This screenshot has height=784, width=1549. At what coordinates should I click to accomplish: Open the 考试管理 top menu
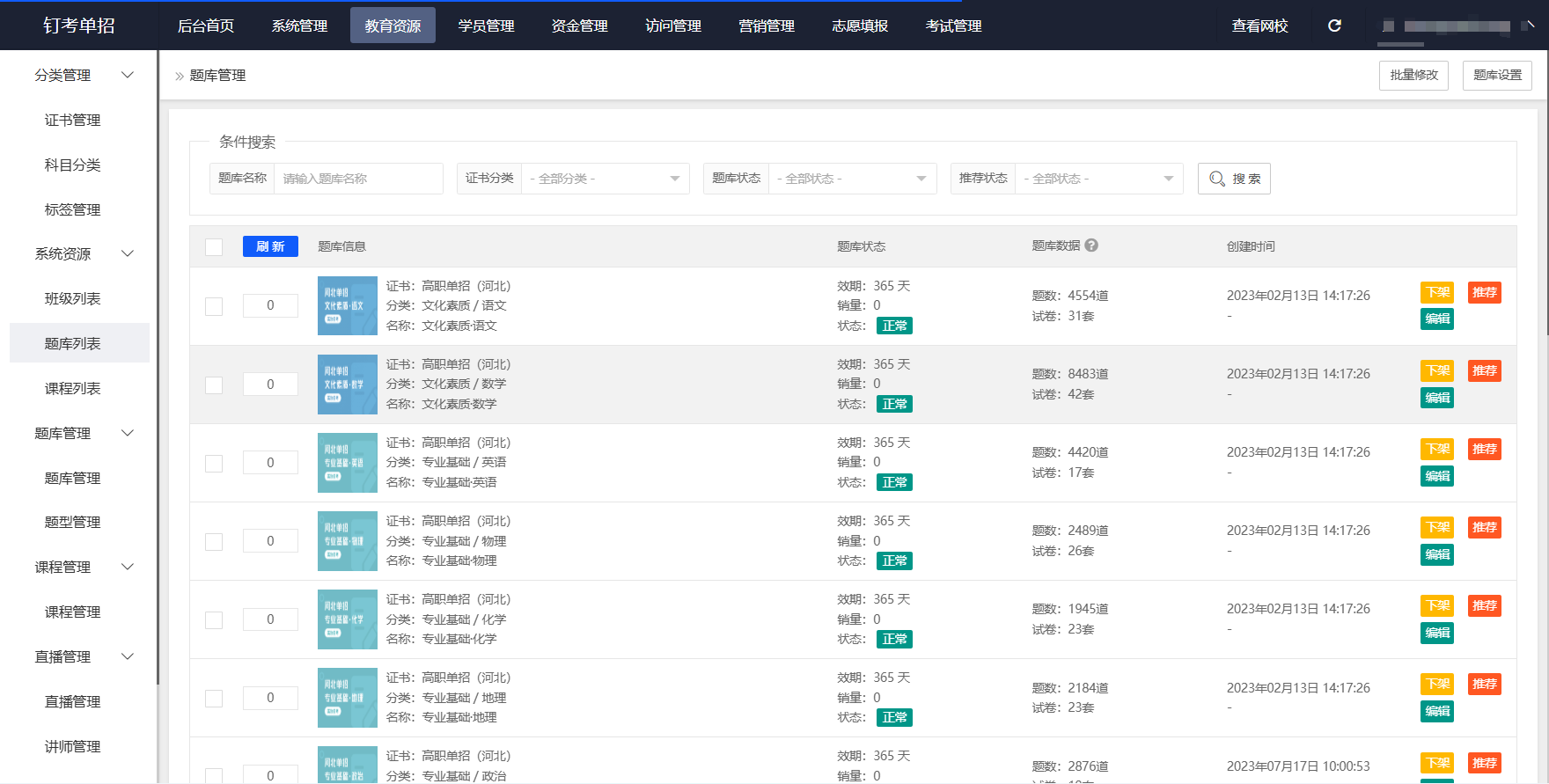[x=953, y=26]
